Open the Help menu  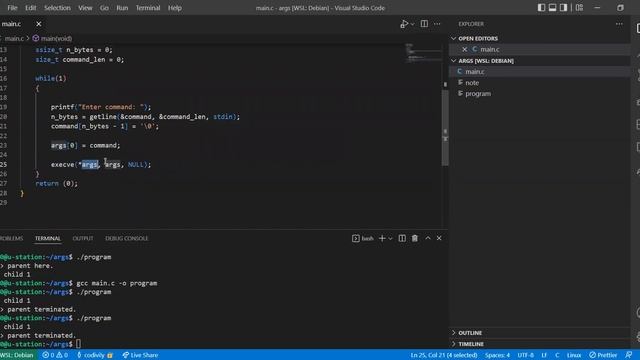click(175, 8)
